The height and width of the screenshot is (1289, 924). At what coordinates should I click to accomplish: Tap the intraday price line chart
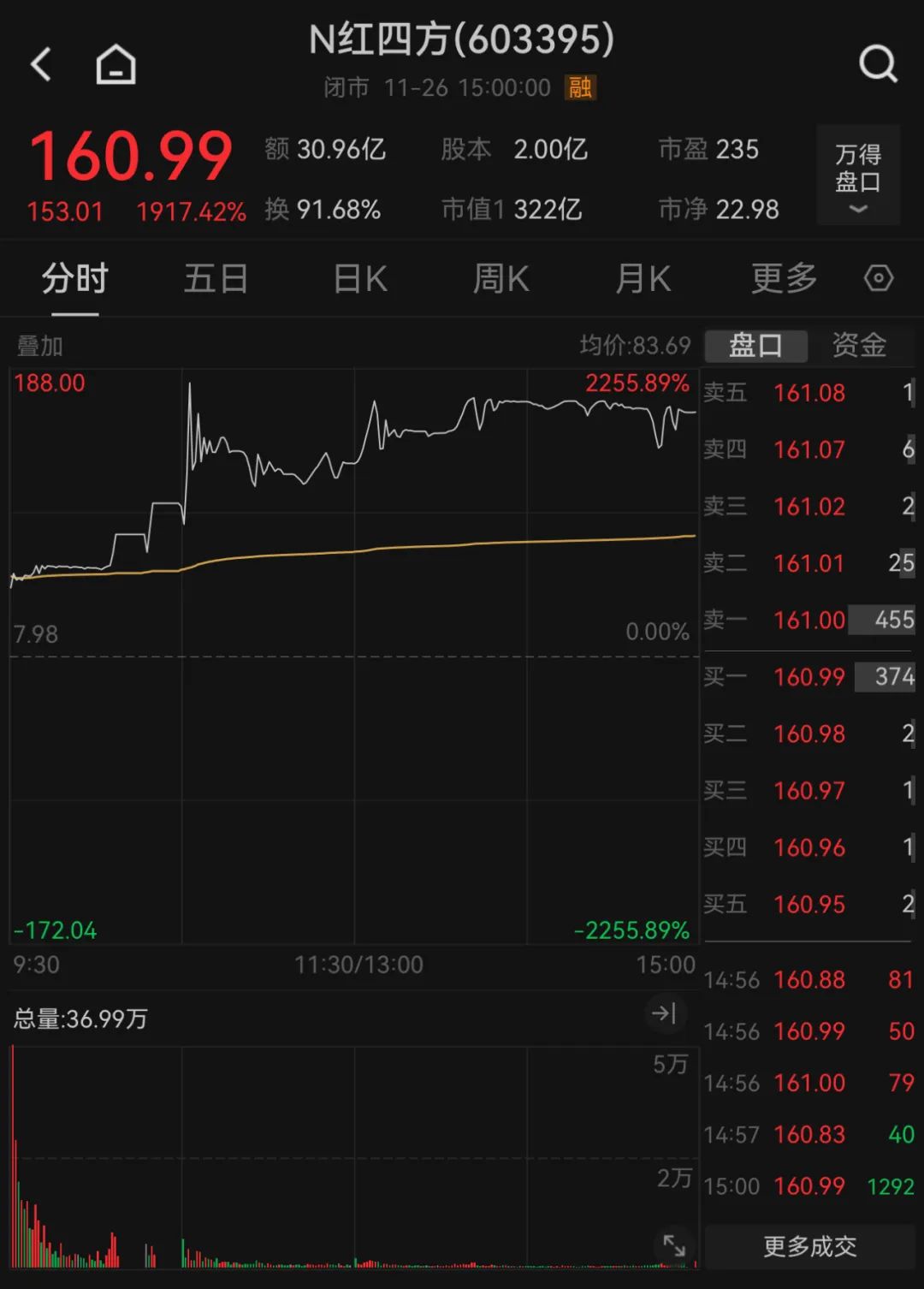click(354, 656)
